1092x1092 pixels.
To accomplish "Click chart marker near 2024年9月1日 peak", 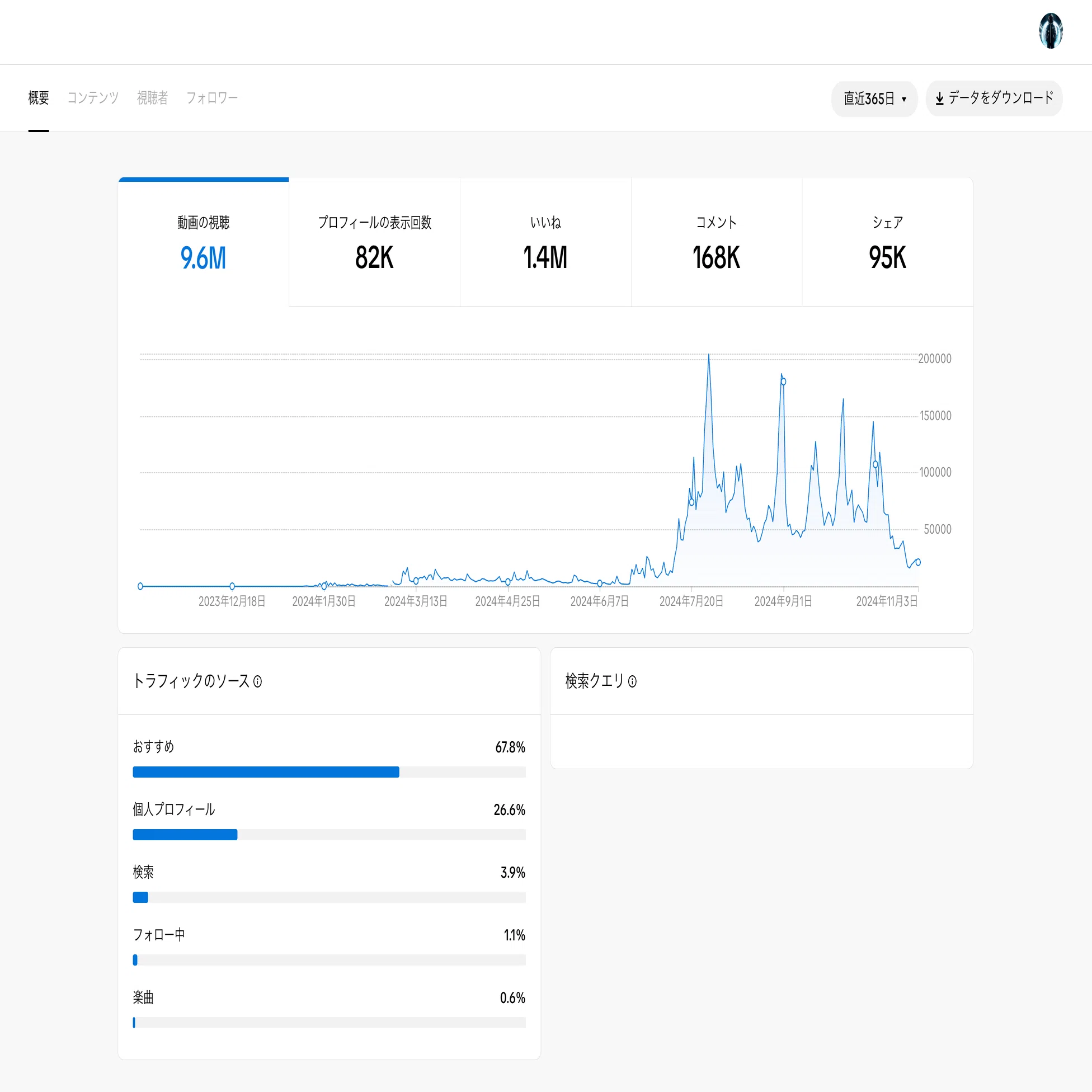I will point(783,382).
